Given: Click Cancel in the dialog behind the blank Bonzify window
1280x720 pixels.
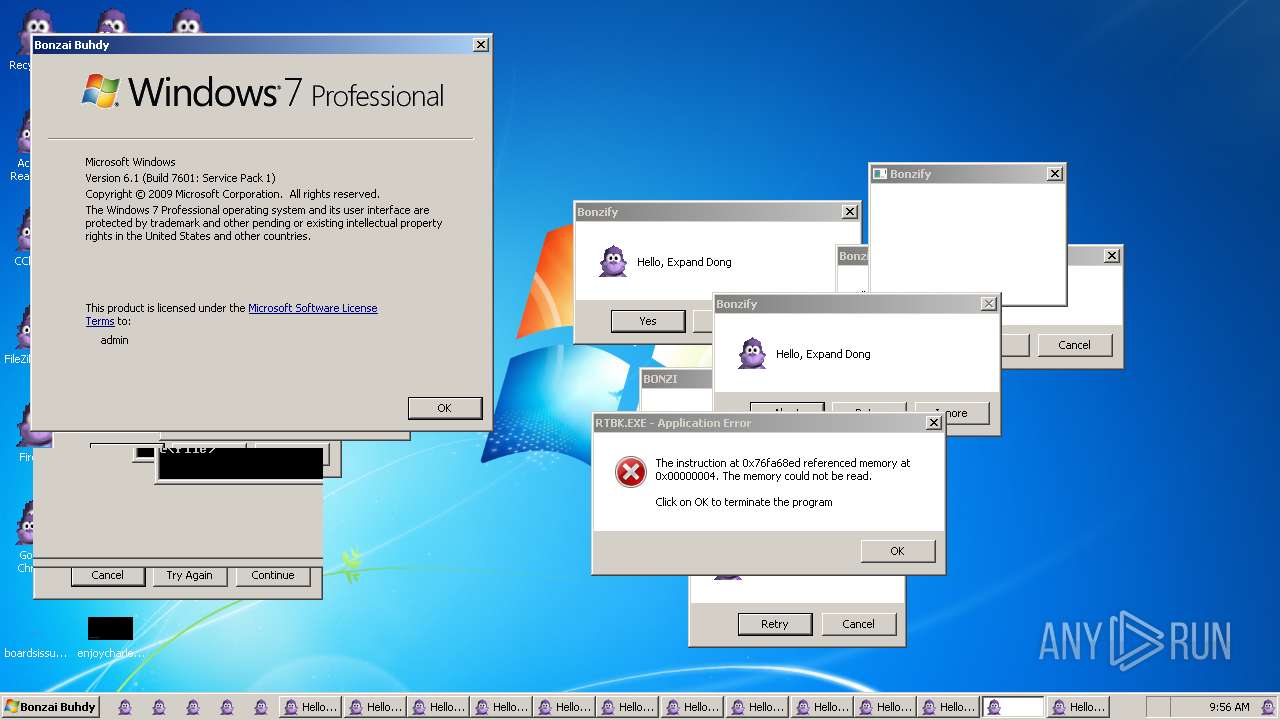Looking at the screenshot, I should (x=1074, y=345).
